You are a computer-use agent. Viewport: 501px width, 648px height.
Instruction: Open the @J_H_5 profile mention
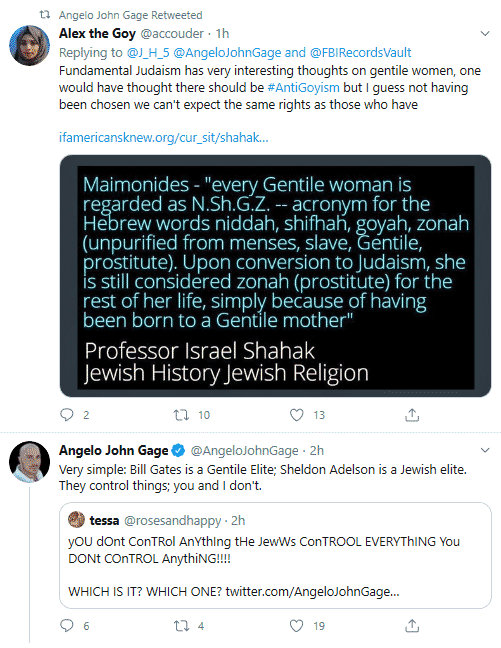click(x=148, y=52)
